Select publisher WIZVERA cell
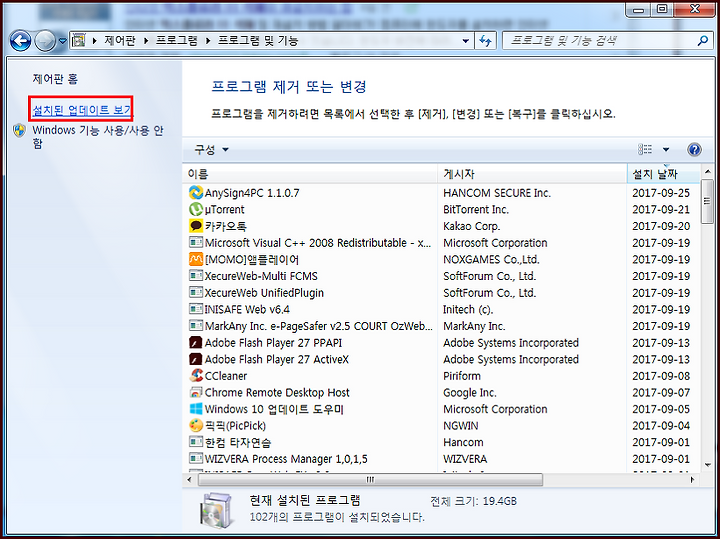This screenshot has width=720, height=539. [x=465, y=459]
